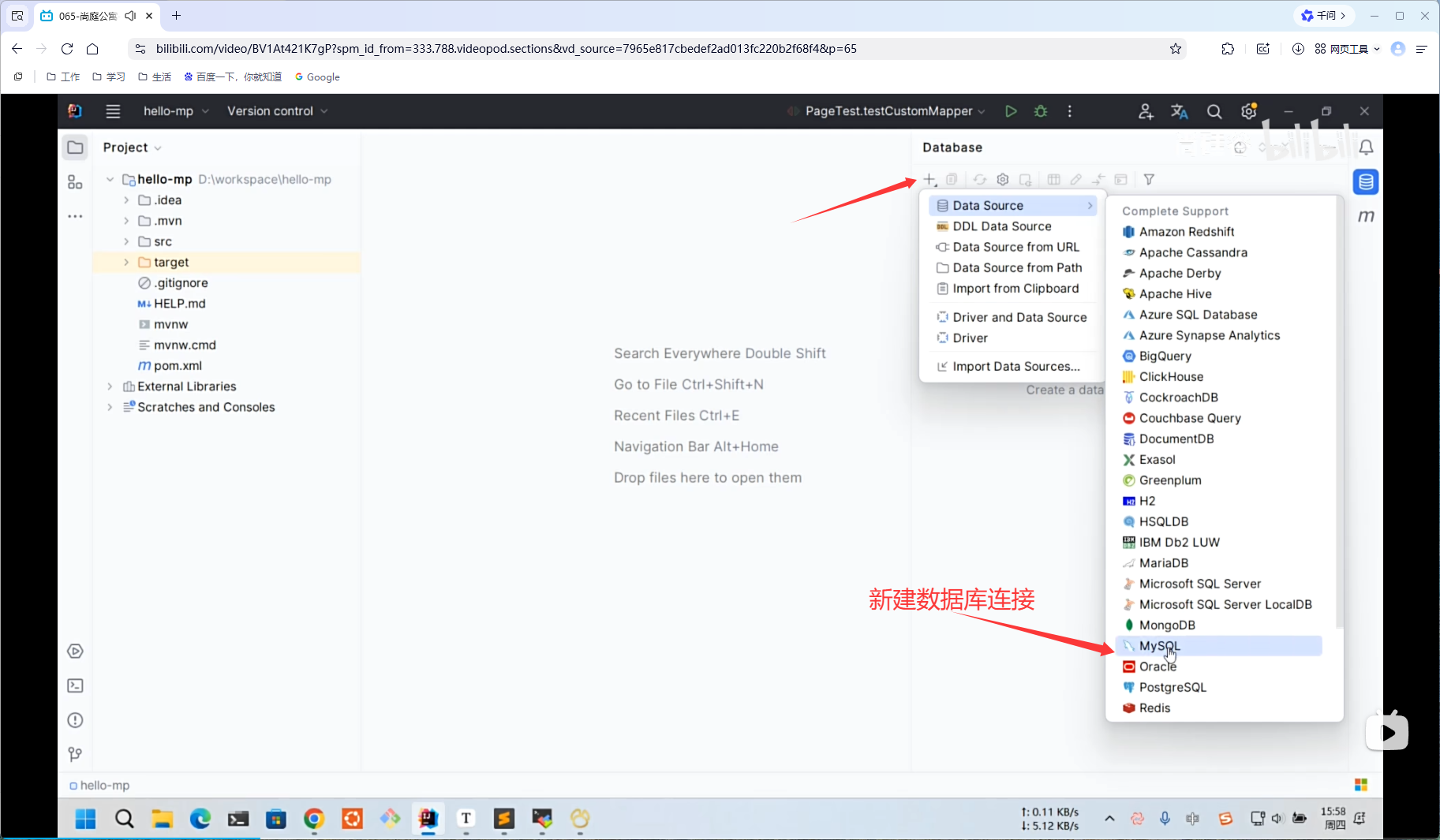This screenshot has height=840, width=1440.
Task: Open the Project view dropdown
Action: (132, 147)
